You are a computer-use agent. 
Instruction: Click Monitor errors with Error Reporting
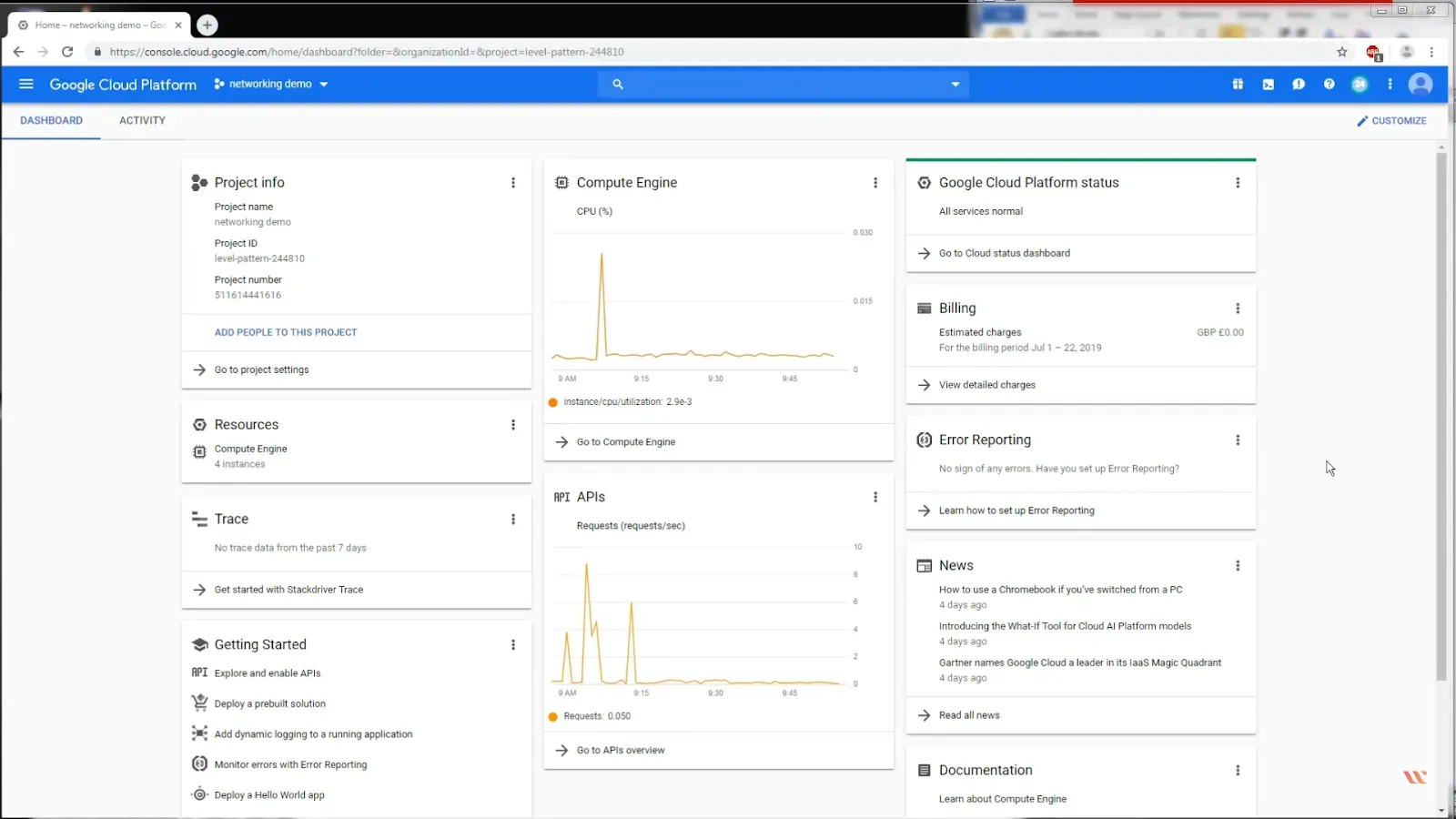click(290, 764)
